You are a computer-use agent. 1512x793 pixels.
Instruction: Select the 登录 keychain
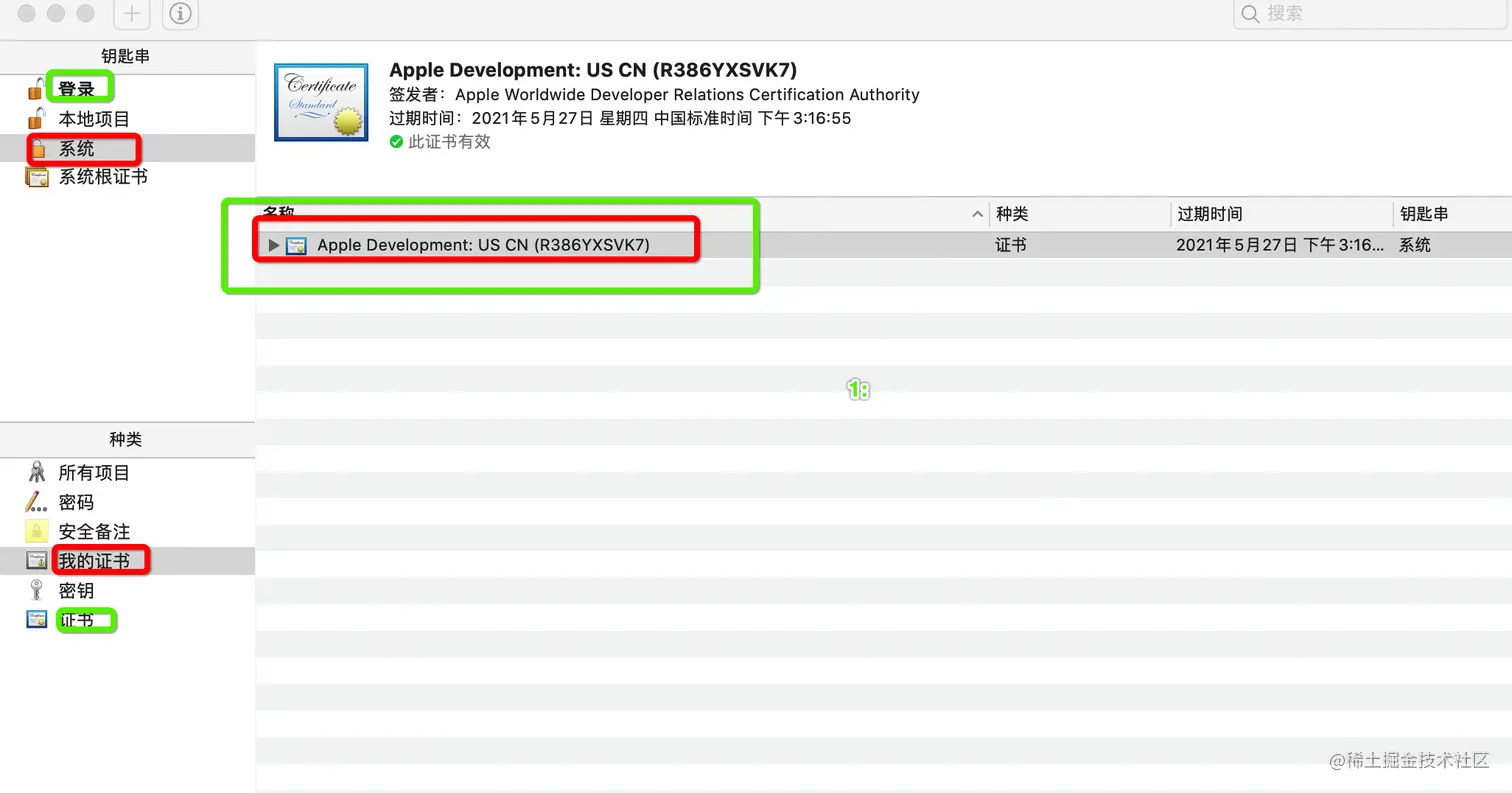76,89
